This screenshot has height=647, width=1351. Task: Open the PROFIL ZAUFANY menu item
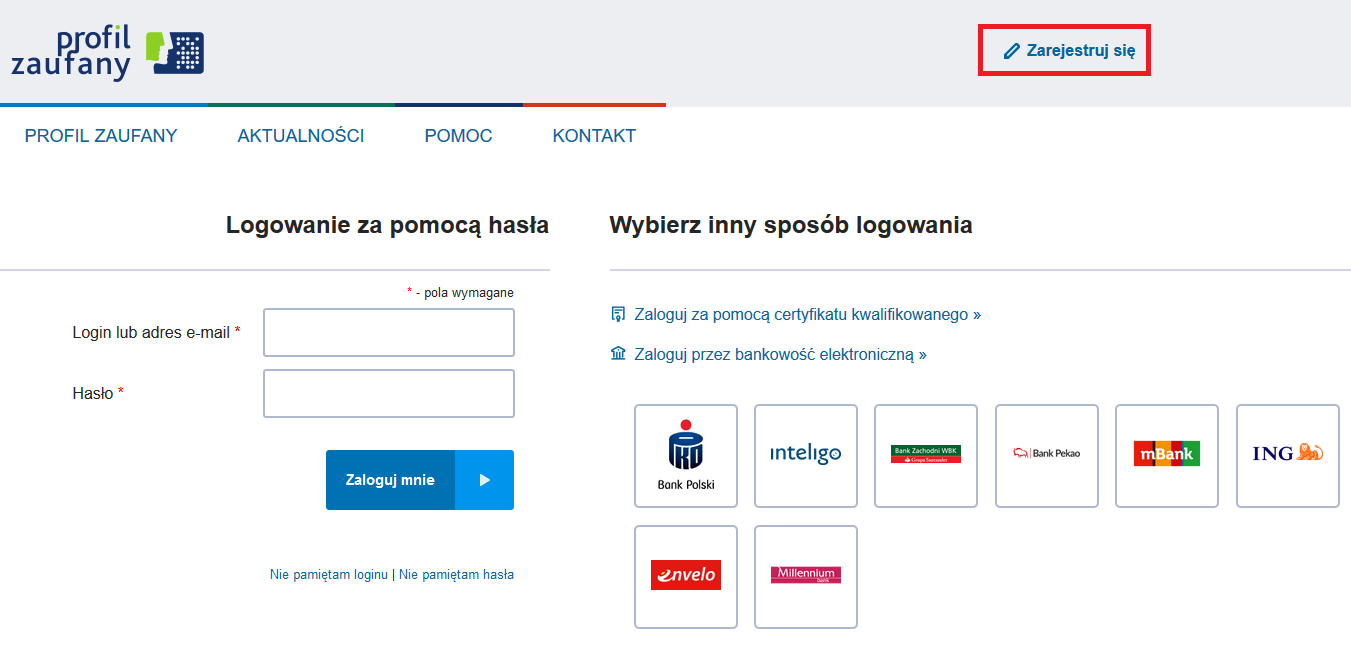[x=101, y=136]
